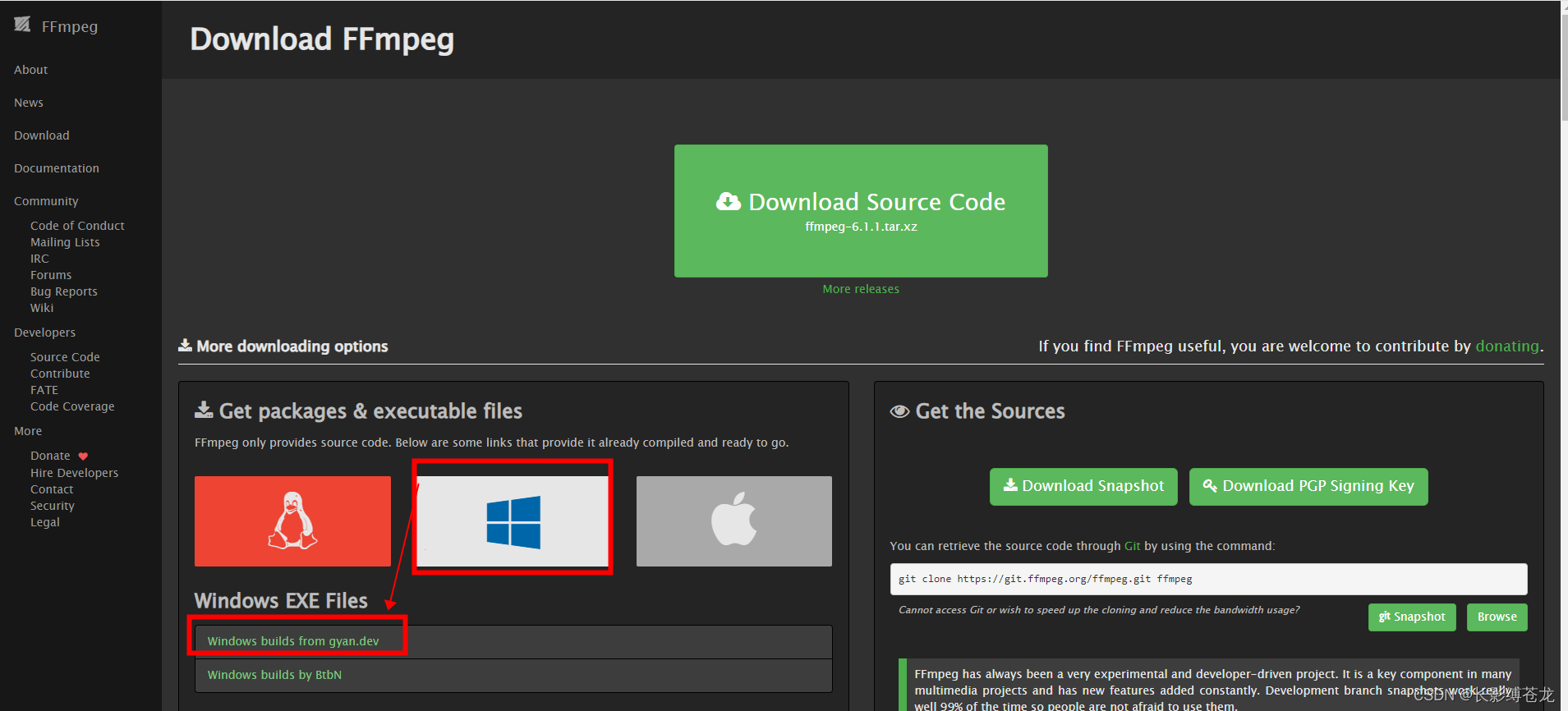The height and width of the screenshot is (711, 1568).
Task: Click the Download Source Code button
Action: (x=861, y=211)
